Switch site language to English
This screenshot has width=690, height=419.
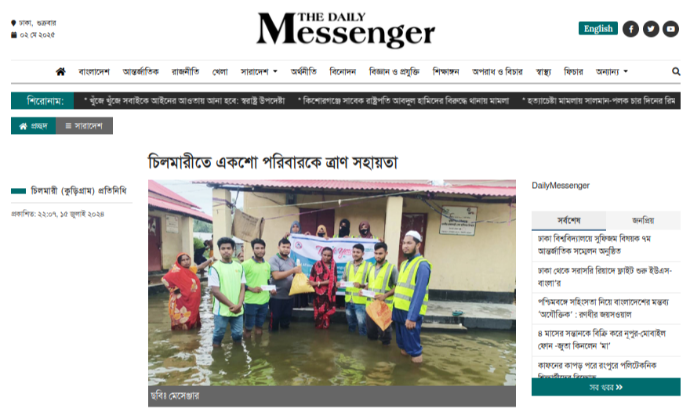598,29
